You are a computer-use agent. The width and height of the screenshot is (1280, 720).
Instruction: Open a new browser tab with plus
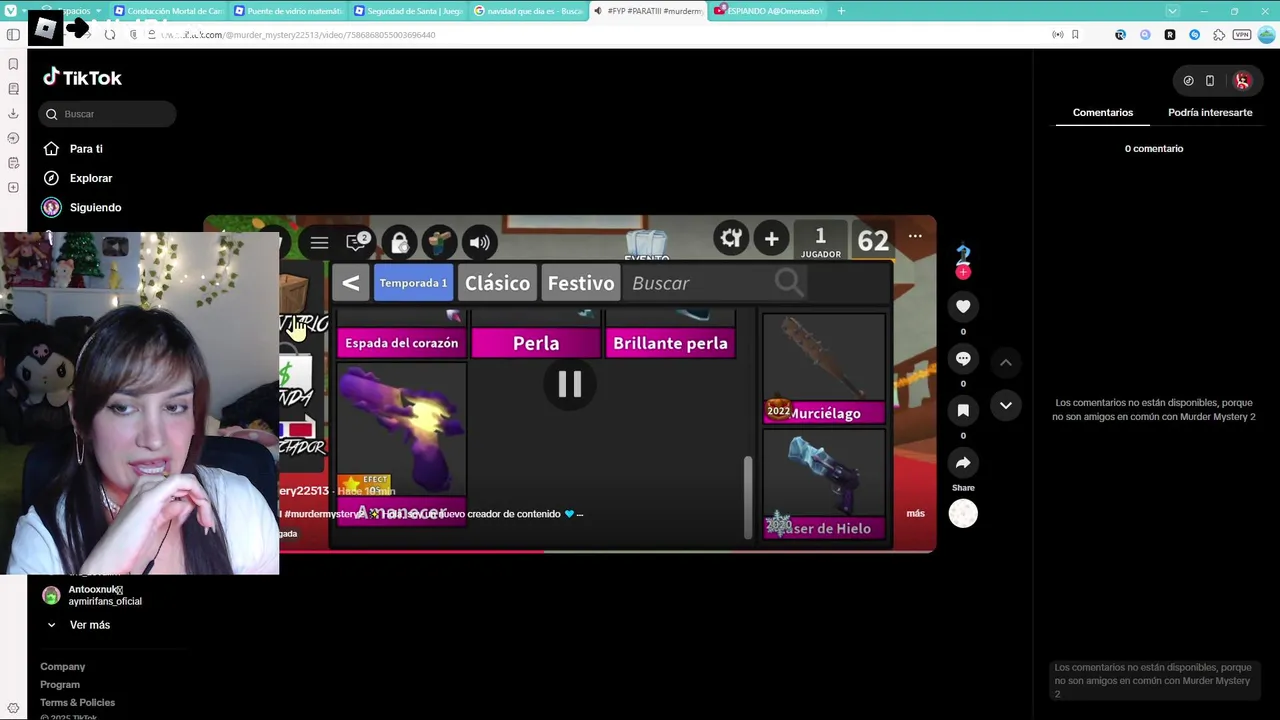841,11
